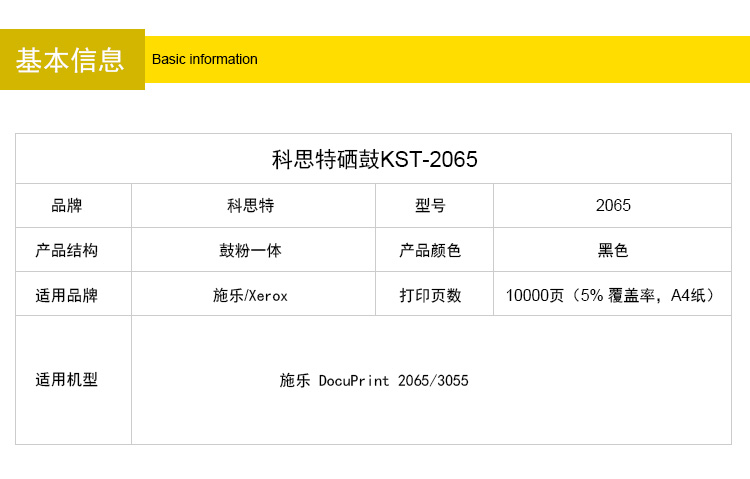Viewport: 750px width, 479px height.
Task: Select the word DocuPrint in compatible models
Action: coord(354,381)
